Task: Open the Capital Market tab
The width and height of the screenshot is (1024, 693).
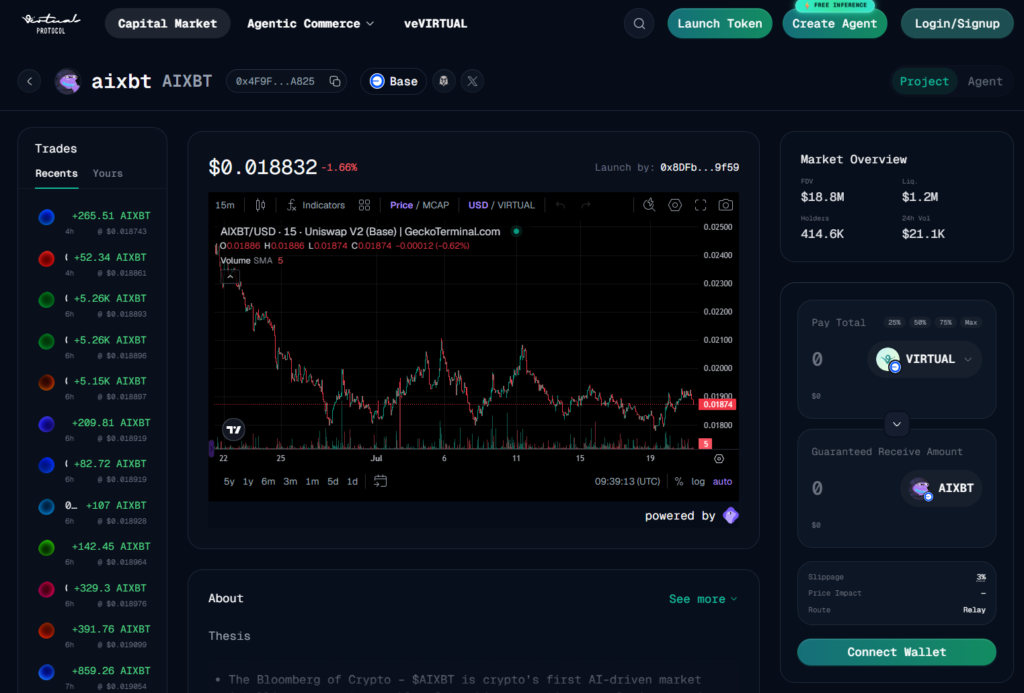Action: [167, 24]
